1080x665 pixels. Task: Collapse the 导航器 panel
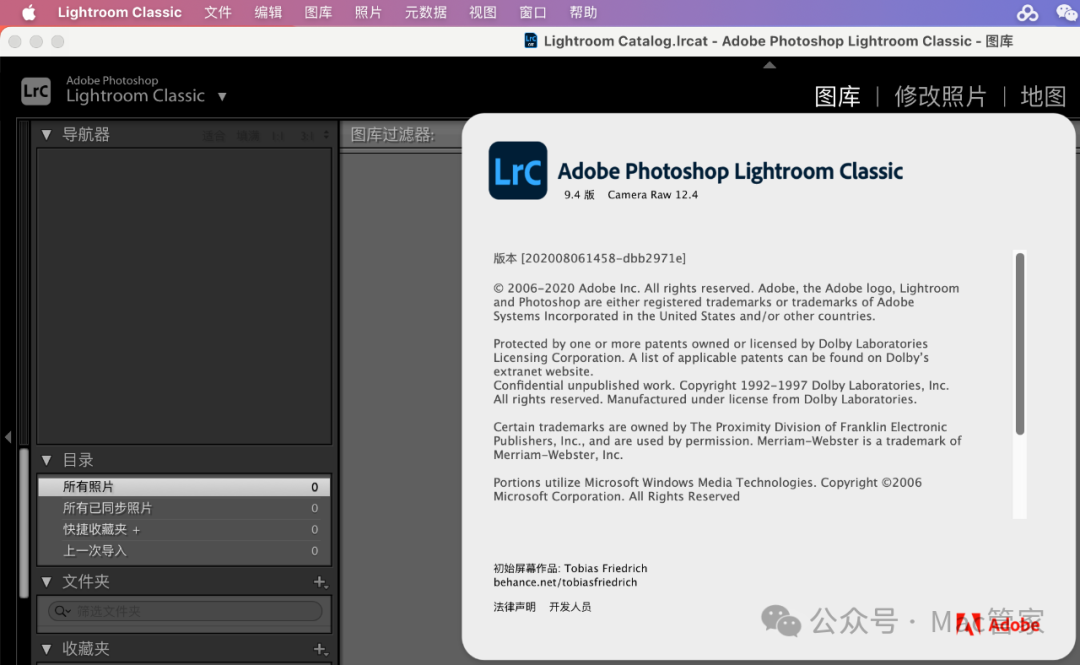click(46, 134)
